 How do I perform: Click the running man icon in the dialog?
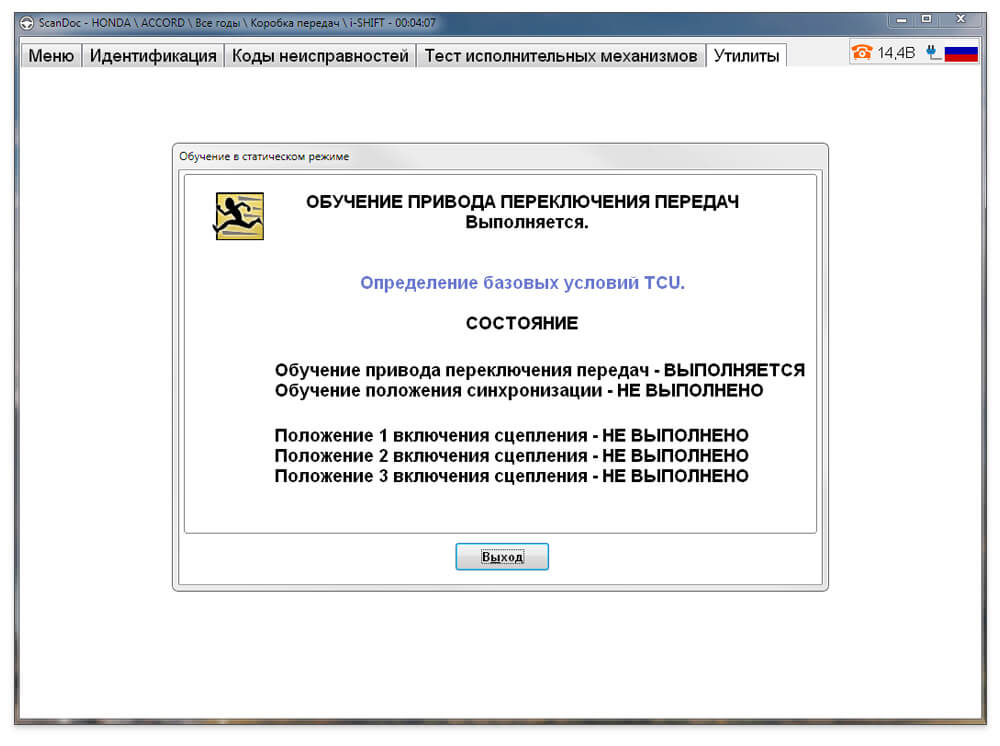[239, 216]
